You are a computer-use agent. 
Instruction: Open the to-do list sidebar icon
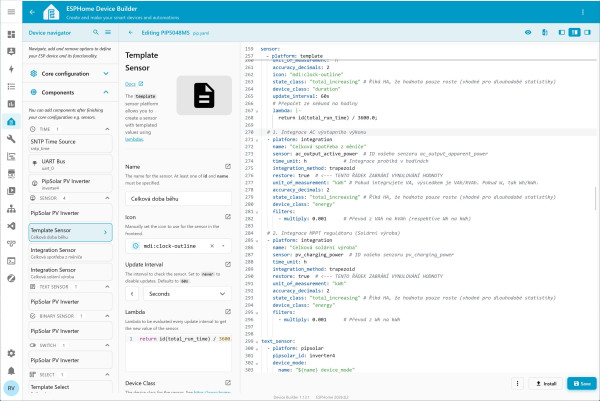coord(11,86)
